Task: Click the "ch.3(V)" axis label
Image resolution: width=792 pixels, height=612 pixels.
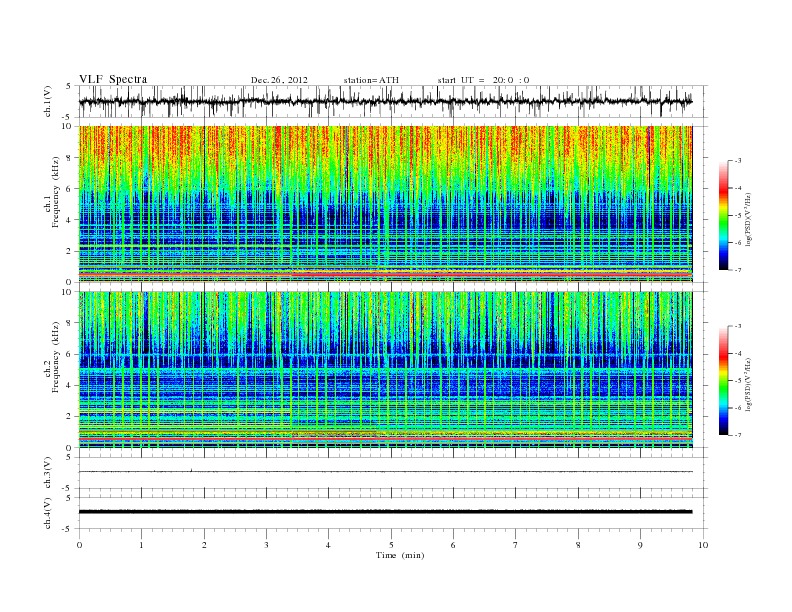Action: 48,473
